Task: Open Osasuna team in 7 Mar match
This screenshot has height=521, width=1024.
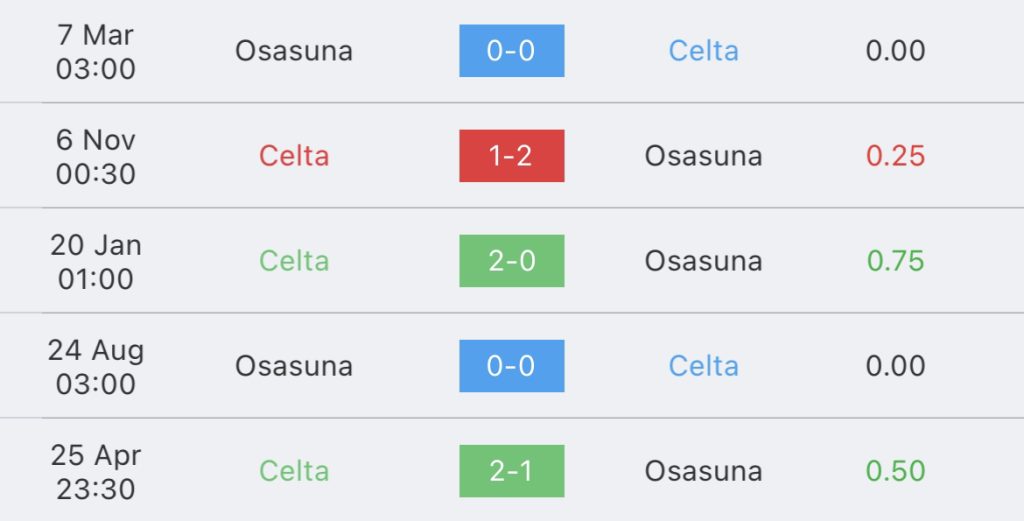Action: (294, 51)
